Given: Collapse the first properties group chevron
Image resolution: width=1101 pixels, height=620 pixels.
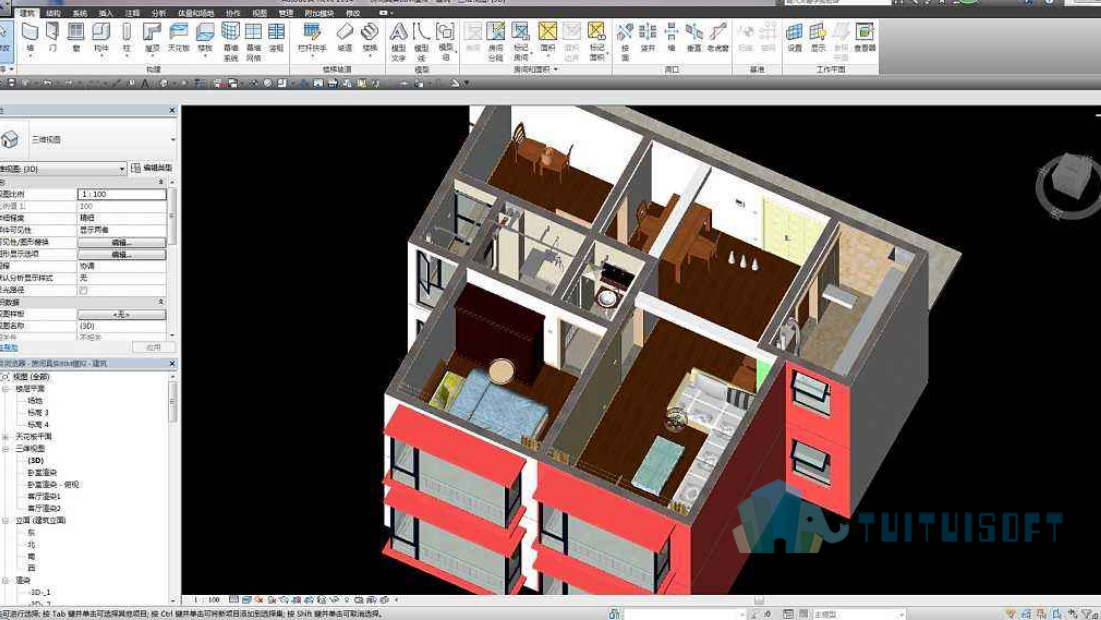Looking at the screenshot, I should pos(161,182).
